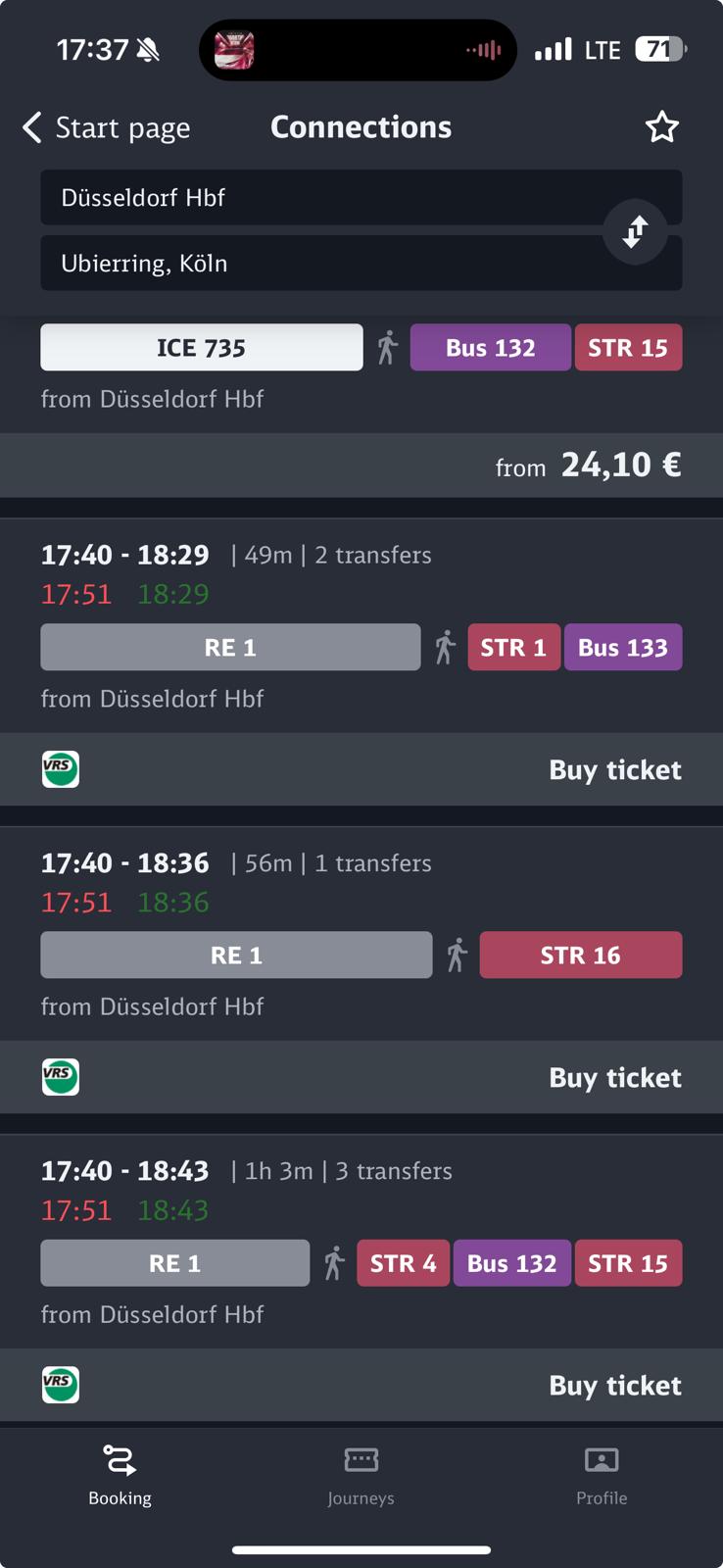723x1568 pixels.
Task: Buy ticket for the 1h 3m connection
Action: [614, 1386]
